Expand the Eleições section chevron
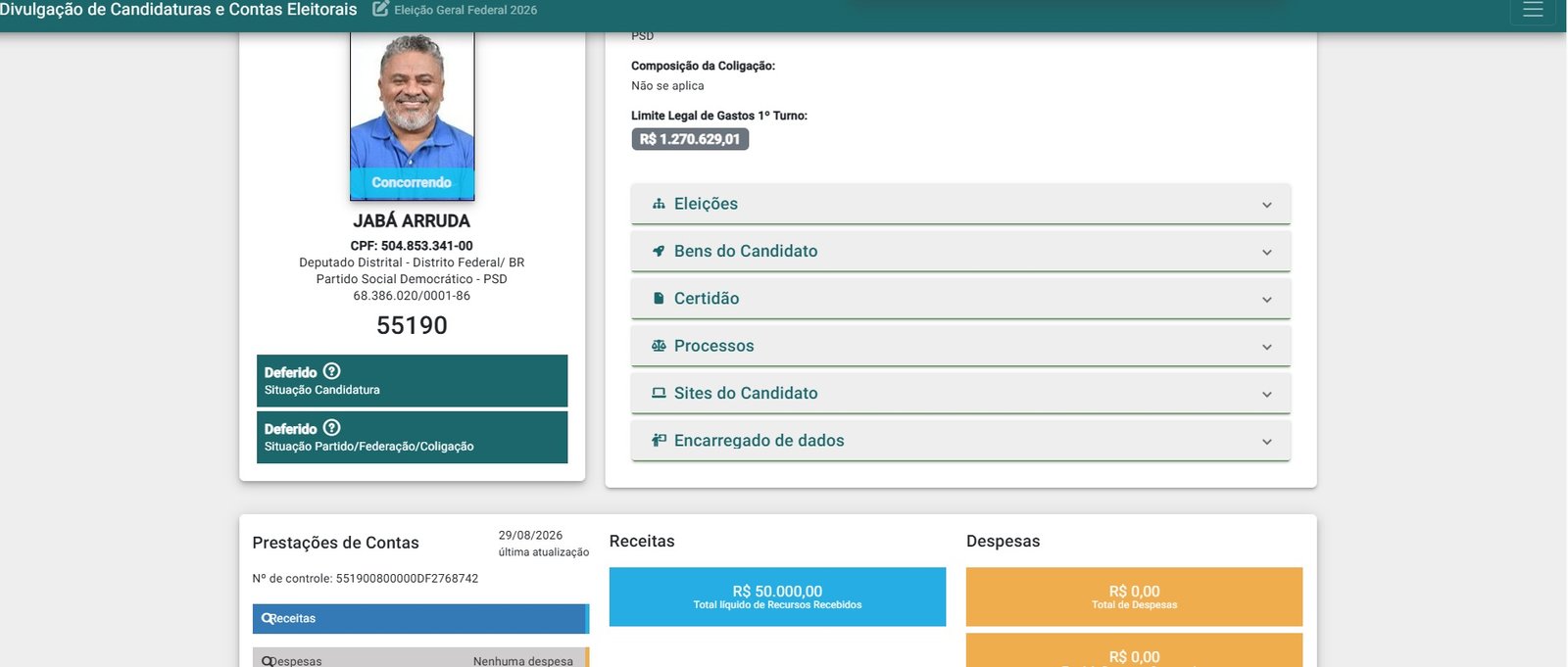Screen dimensions: 1568x667 click(1266, 205)
